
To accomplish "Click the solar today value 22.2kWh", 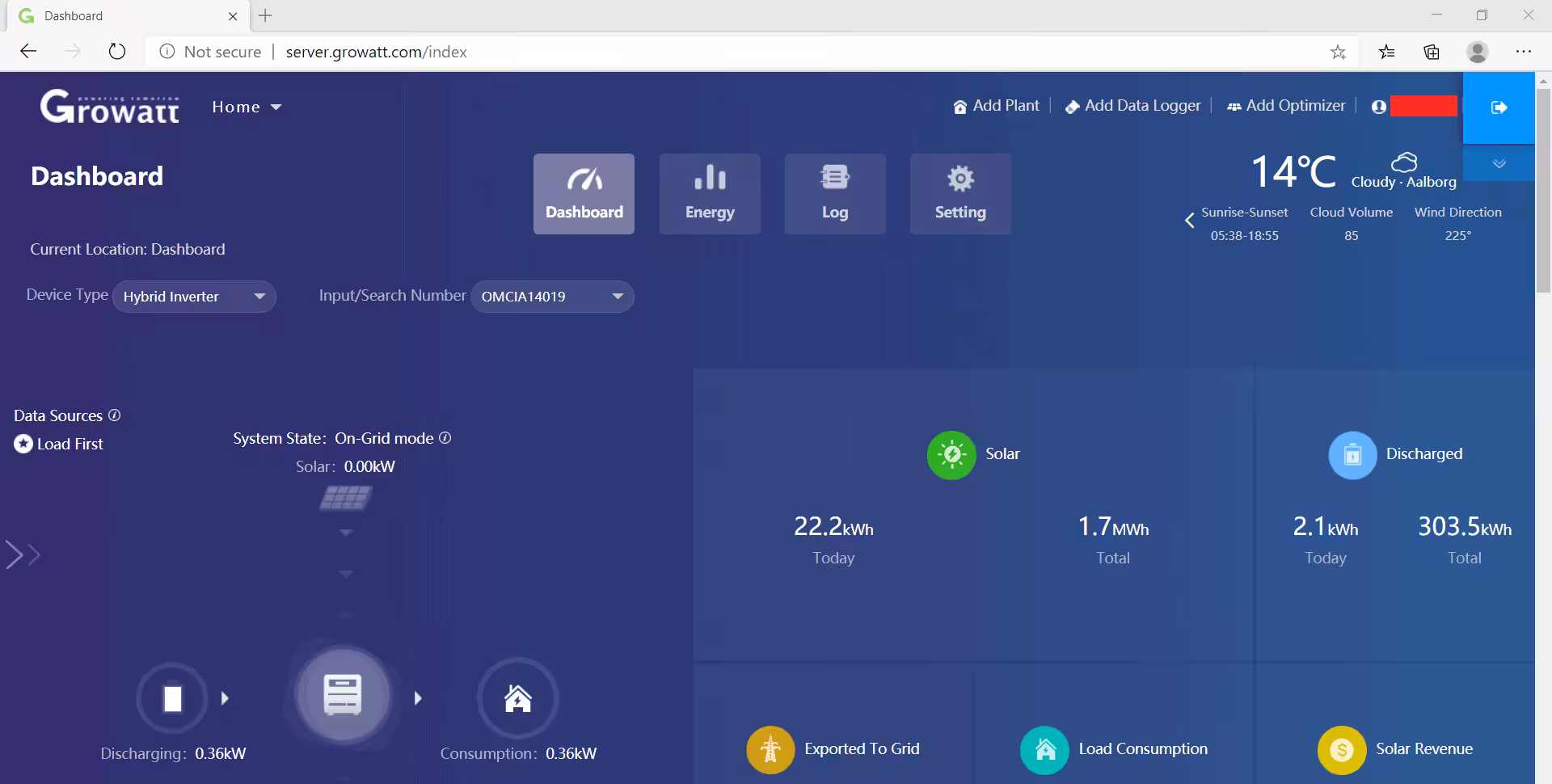I will [833, 527].
